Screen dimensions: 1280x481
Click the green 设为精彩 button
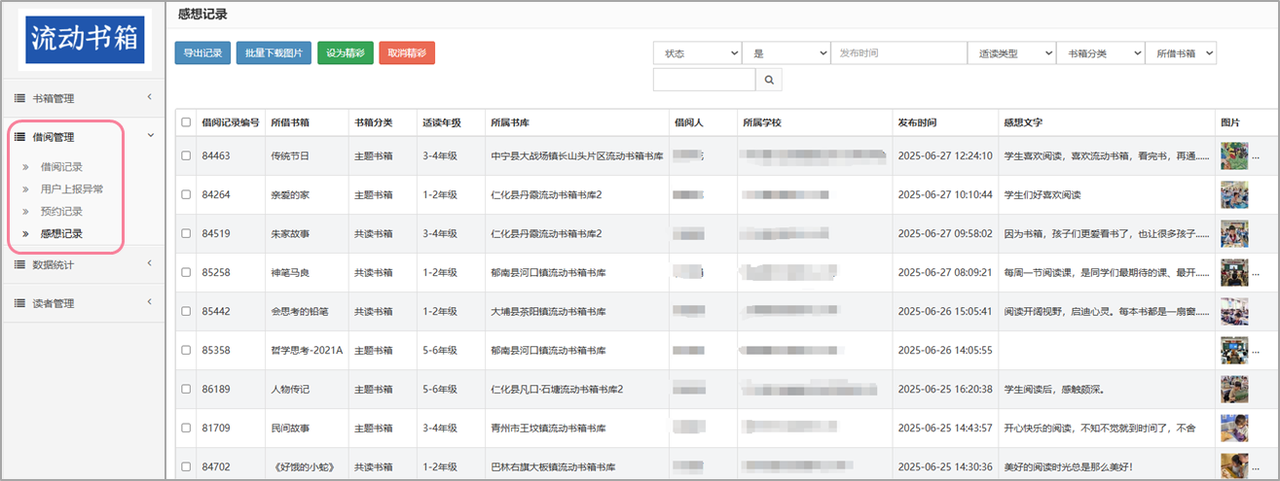345,53
